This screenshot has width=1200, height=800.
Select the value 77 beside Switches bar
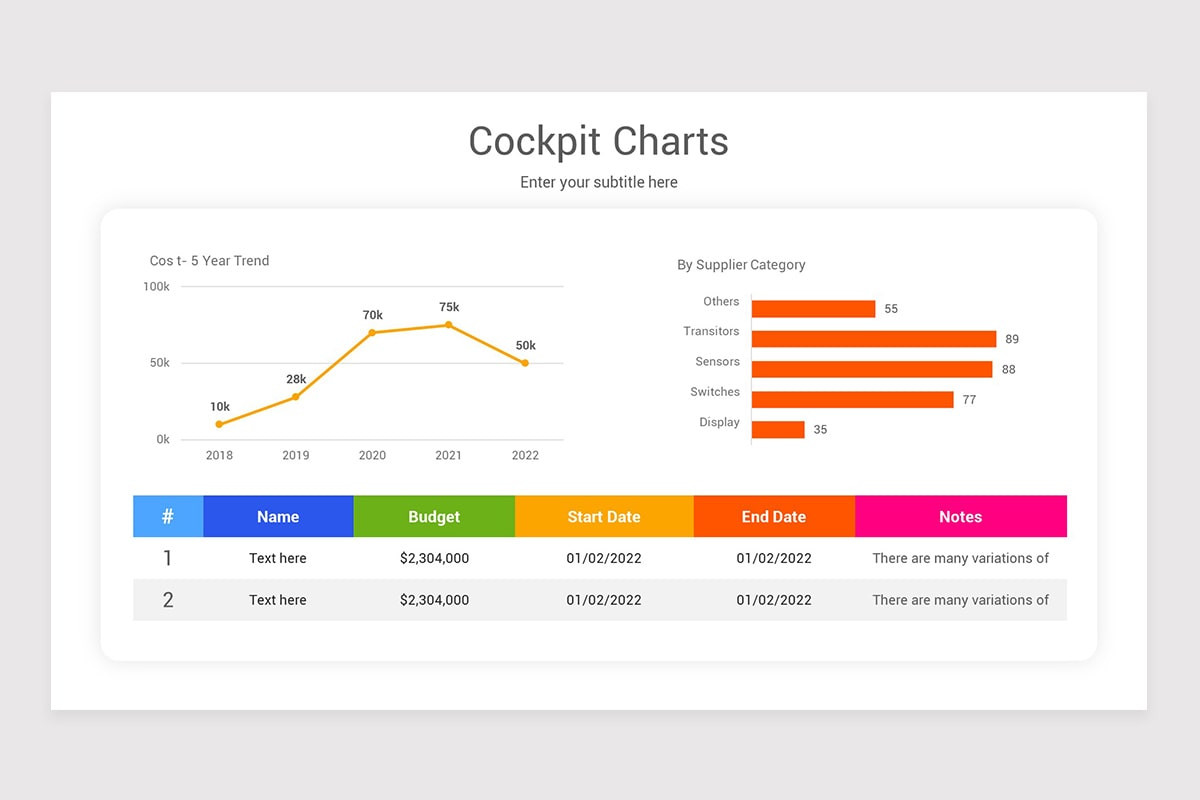[969, 400]
